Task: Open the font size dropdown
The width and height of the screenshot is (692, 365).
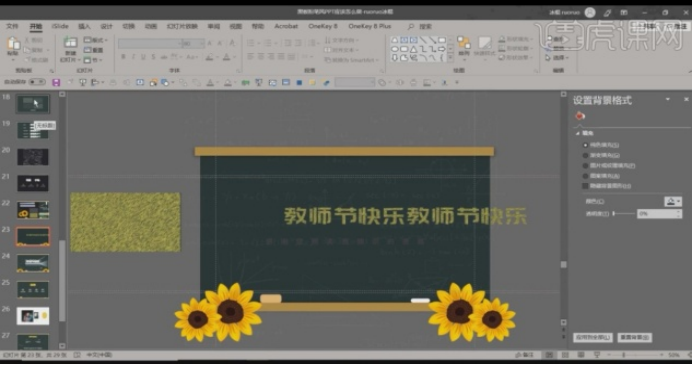Action: click(x=202, y=43)
